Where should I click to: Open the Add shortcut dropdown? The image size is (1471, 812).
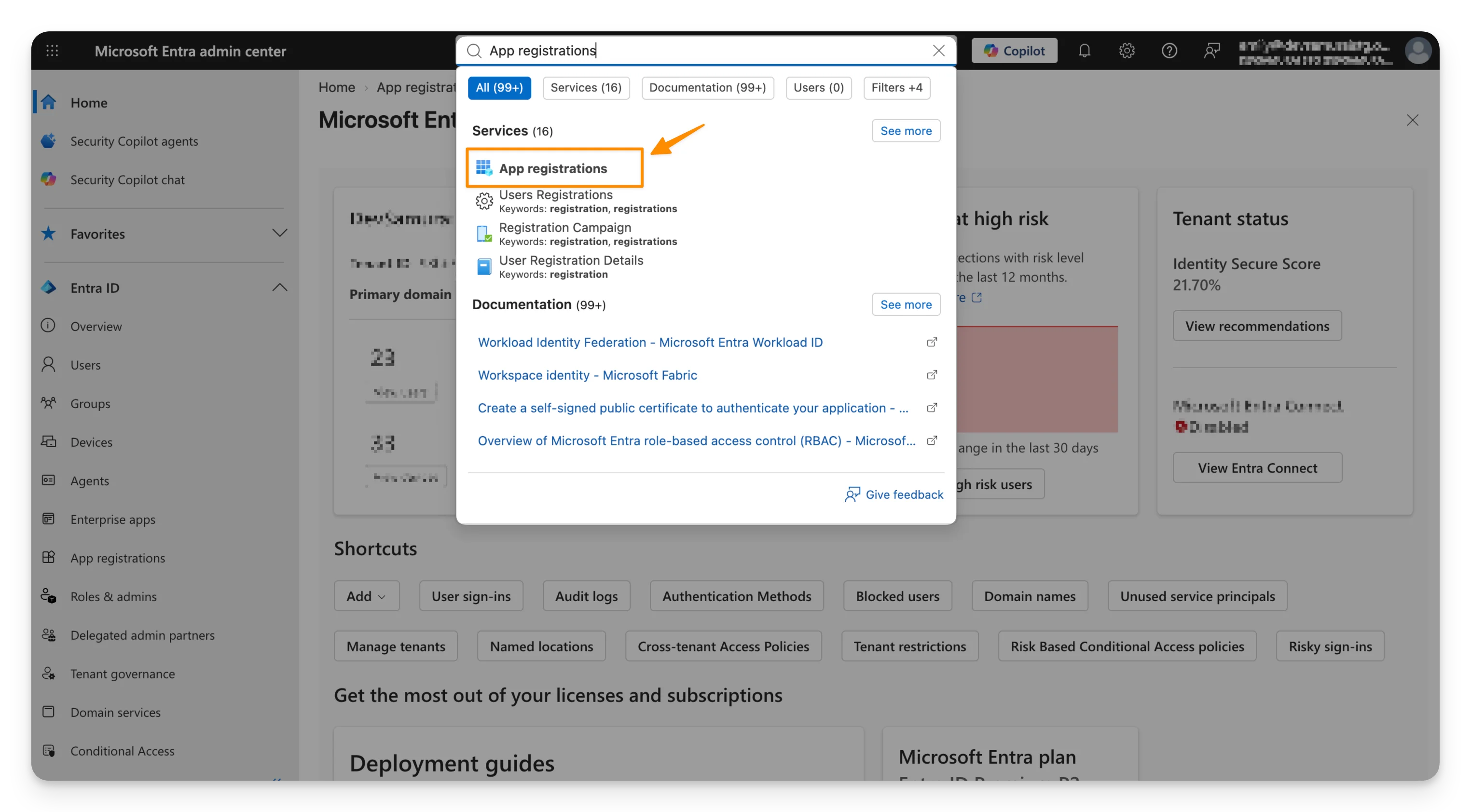click(x=367, y=595)
